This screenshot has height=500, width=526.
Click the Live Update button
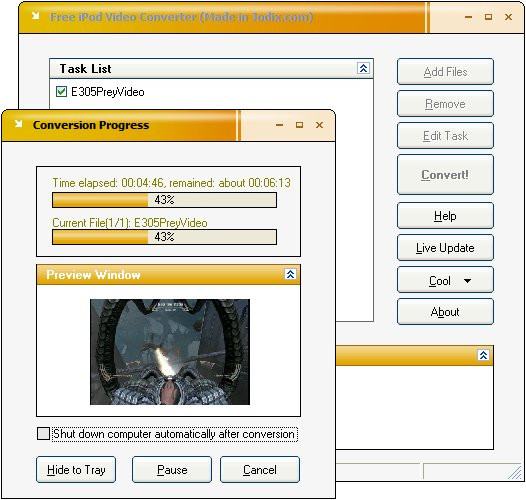[445, 248]
